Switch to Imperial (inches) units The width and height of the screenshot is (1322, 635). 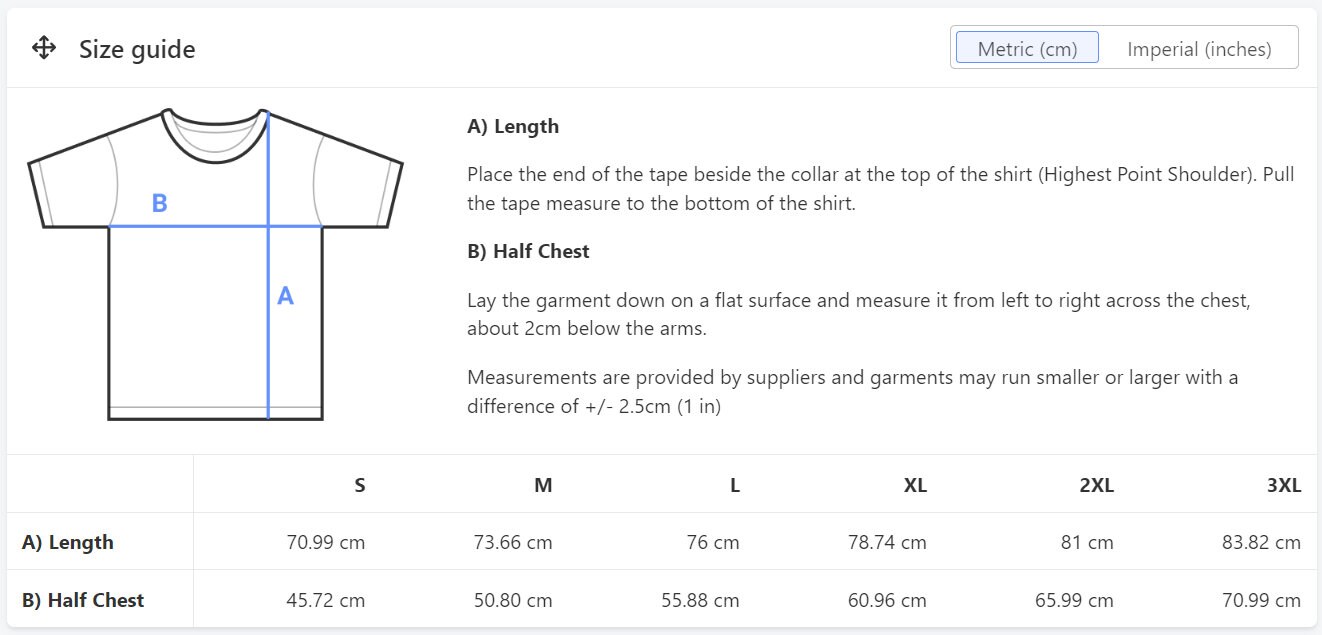pos(1199,48)
